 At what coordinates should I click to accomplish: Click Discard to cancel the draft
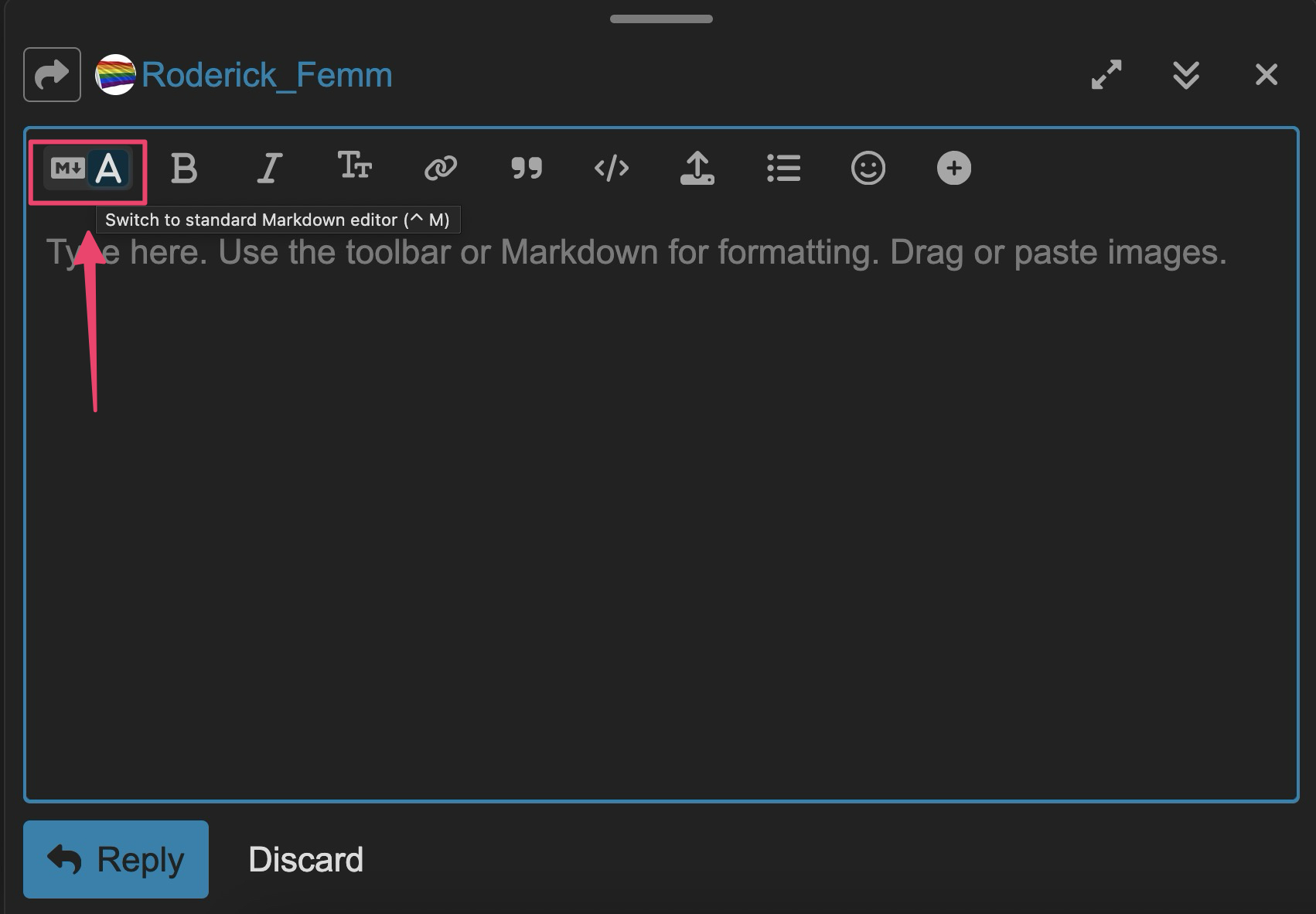[x=305, y=860]
